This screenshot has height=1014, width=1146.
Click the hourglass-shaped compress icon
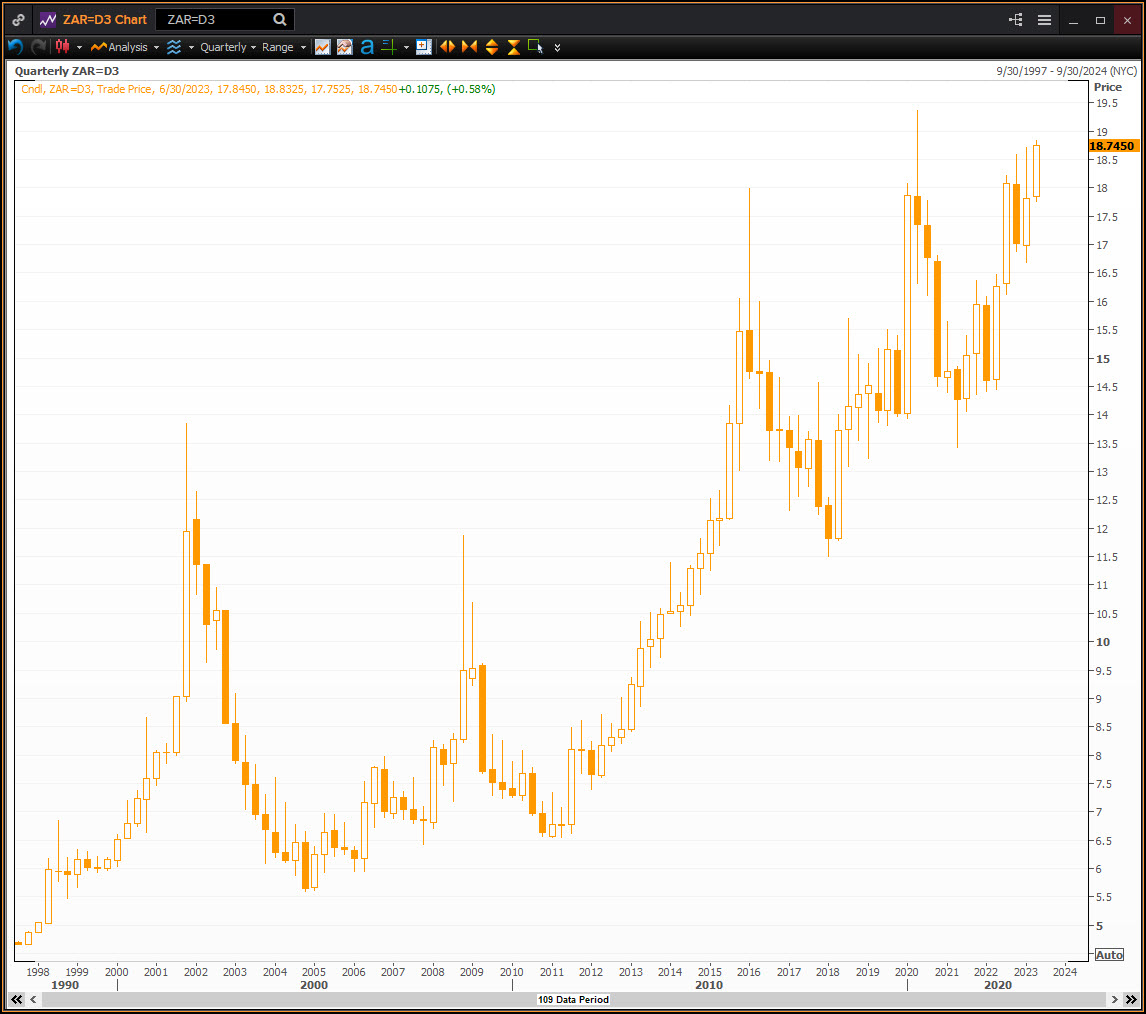[x=513, y=46]
